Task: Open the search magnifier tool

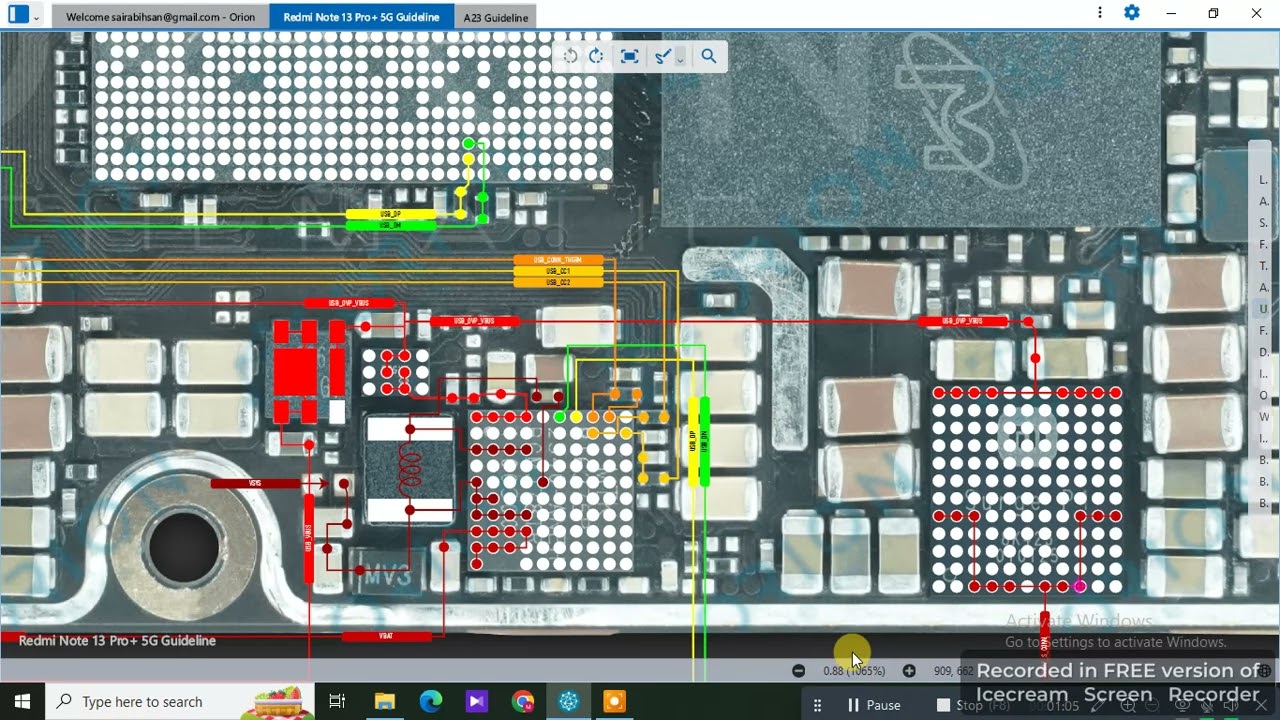Action: coord(709,56)
